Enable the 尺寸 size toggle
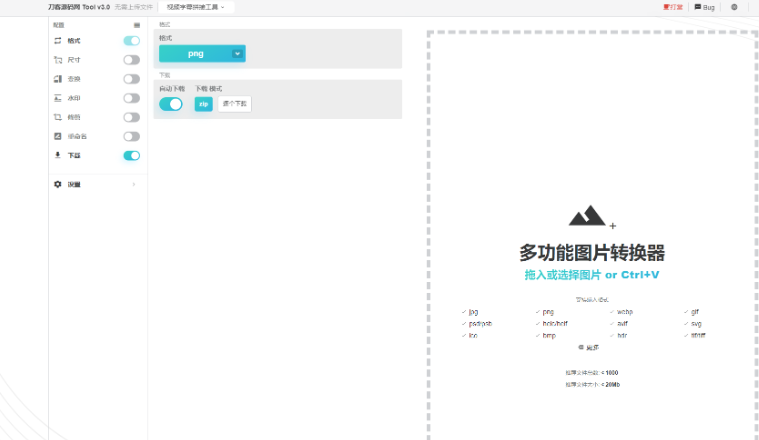759x440 pixels. pyautogui.click(x=131, y=60)
